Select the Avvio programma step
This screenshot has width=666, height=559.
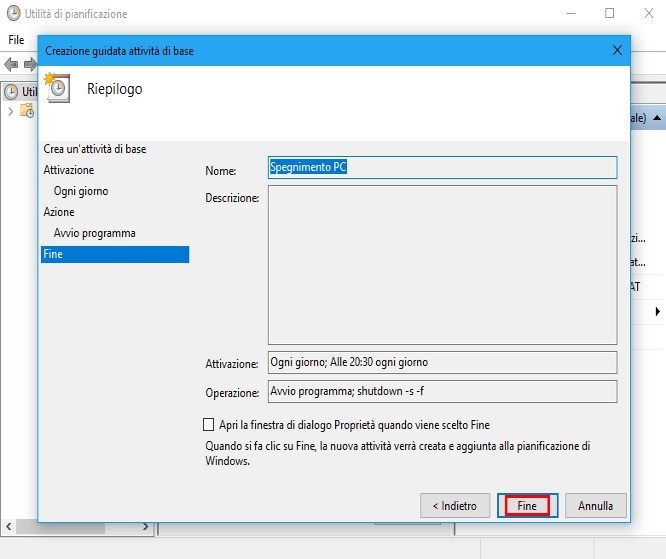point(94,233)
